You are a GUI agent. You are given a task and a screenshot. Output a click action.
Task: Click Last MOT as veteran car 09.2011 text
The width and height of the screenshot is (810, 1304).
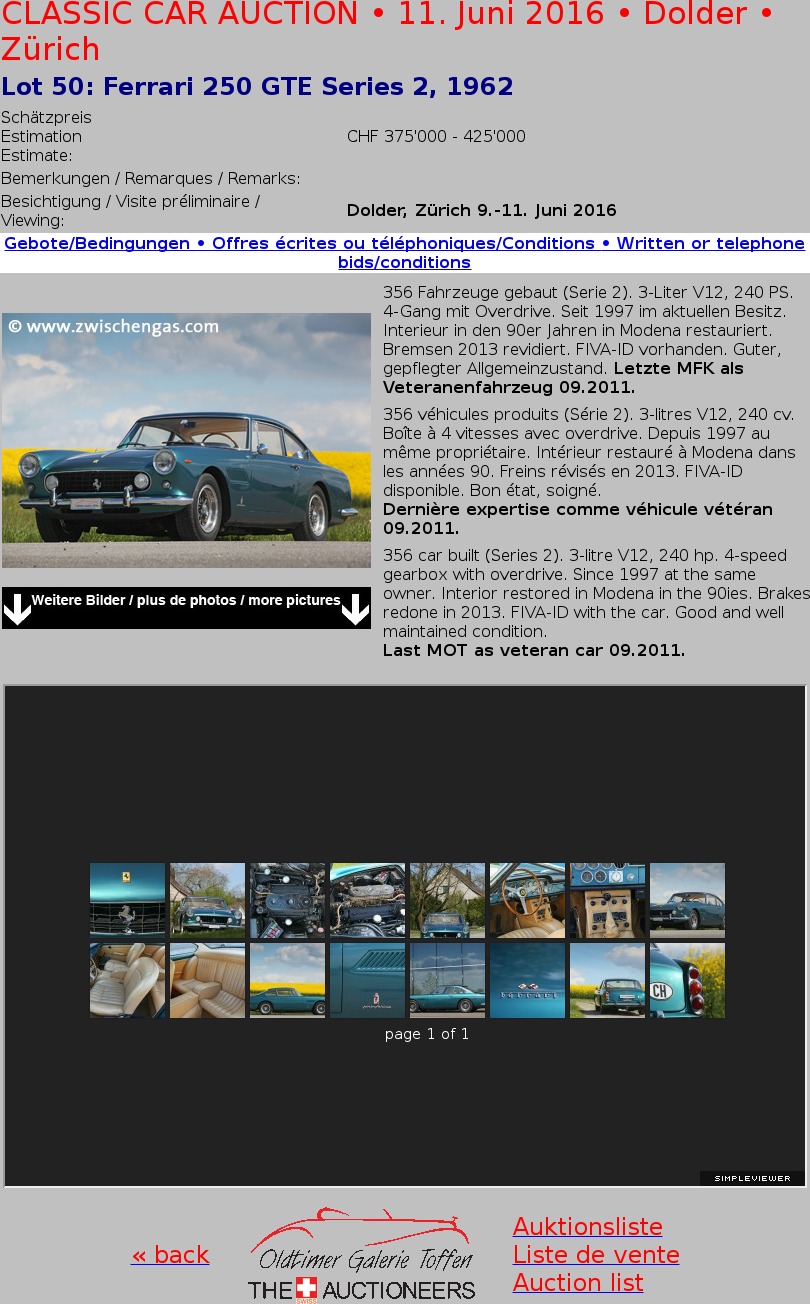click(x=534, y=651)
